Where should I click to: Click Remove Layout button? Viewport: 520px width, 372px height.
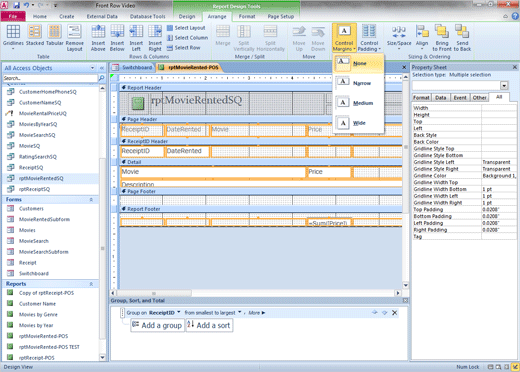click(74, 38)
